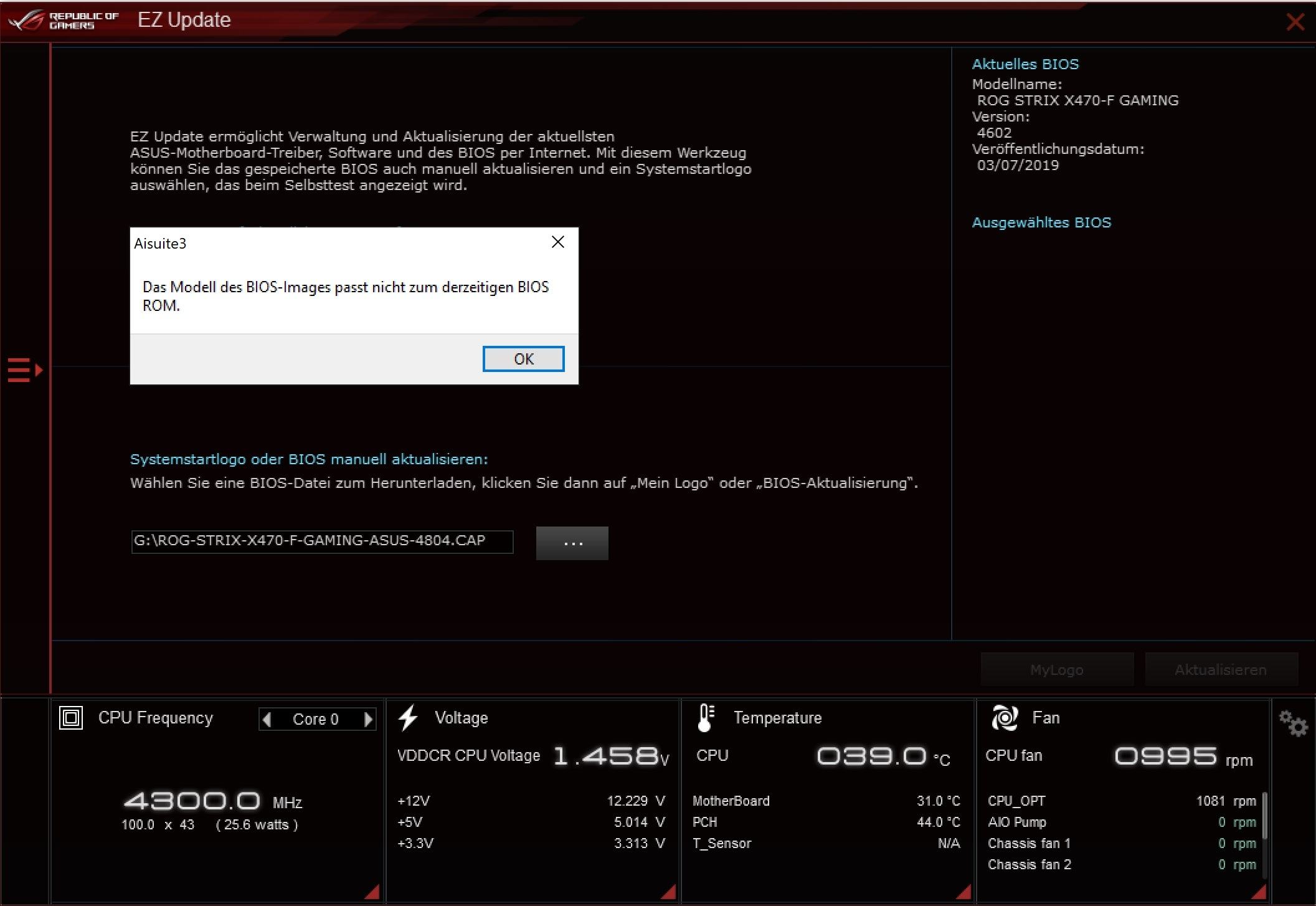Expand the Fan panel using the red corner triangle
The height and width of the screenshot is (906, 1316).
coord(1259,892)
